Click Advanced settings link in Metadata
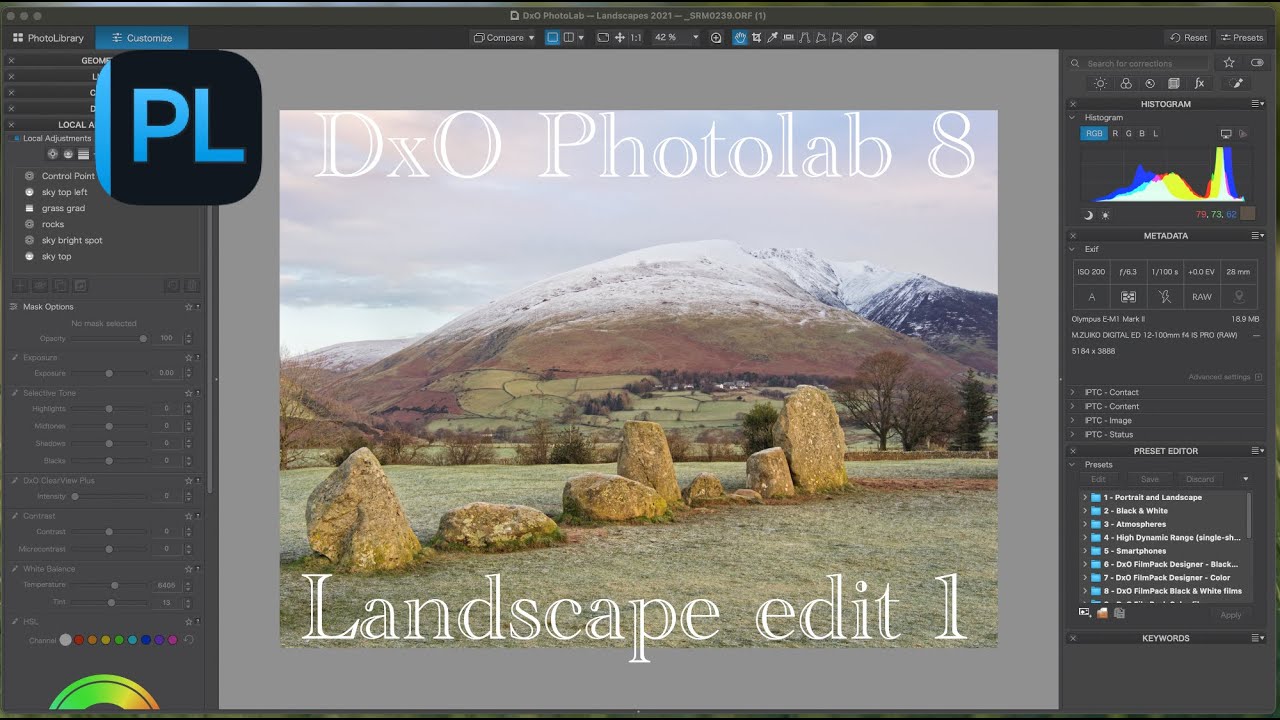The height and width of the screenshot is (720, 1280). (1225, 377)
